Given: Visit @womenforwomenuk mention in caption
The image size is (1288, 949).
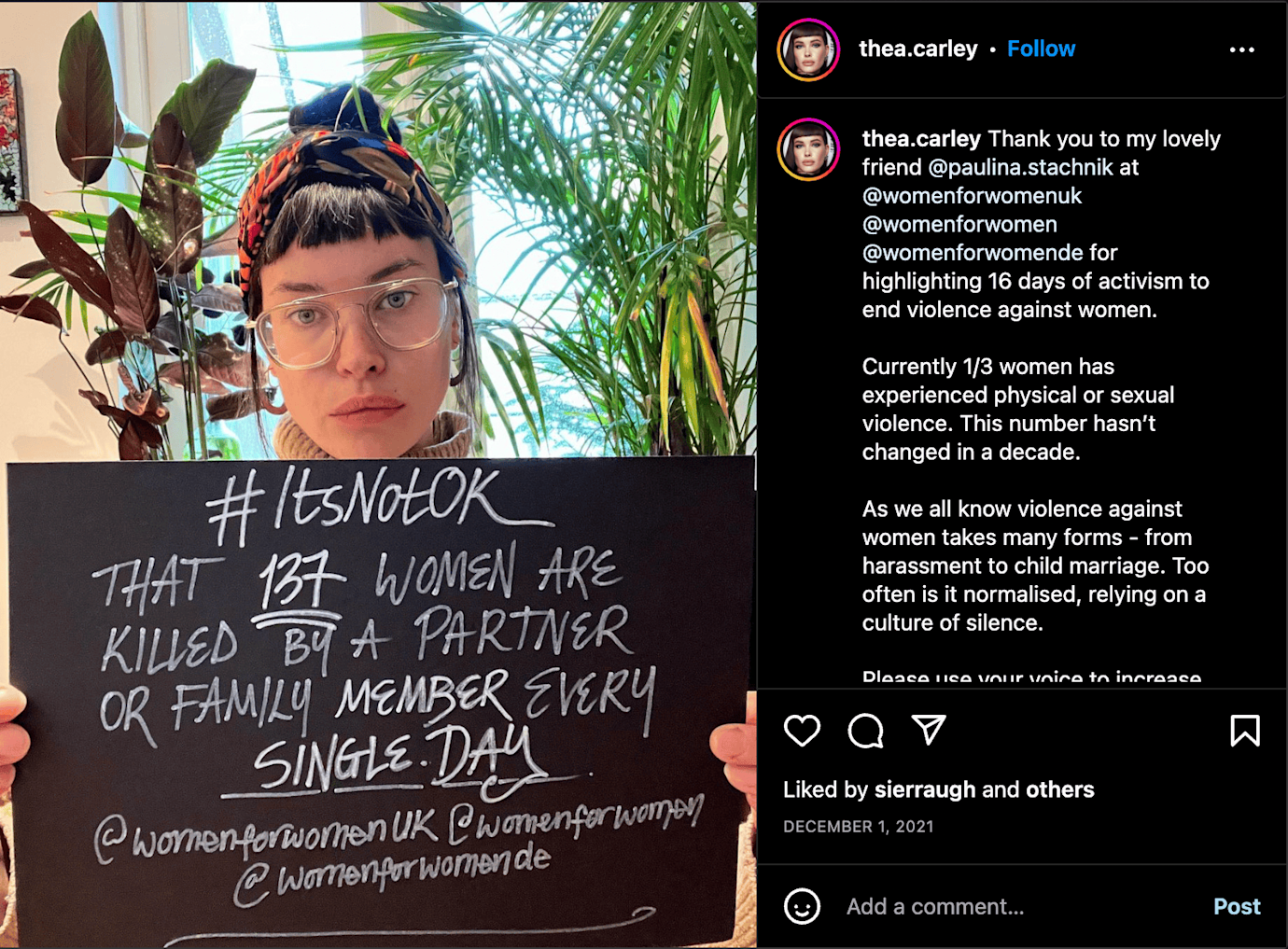Looking at the screenshot, I should pos(972,196).
